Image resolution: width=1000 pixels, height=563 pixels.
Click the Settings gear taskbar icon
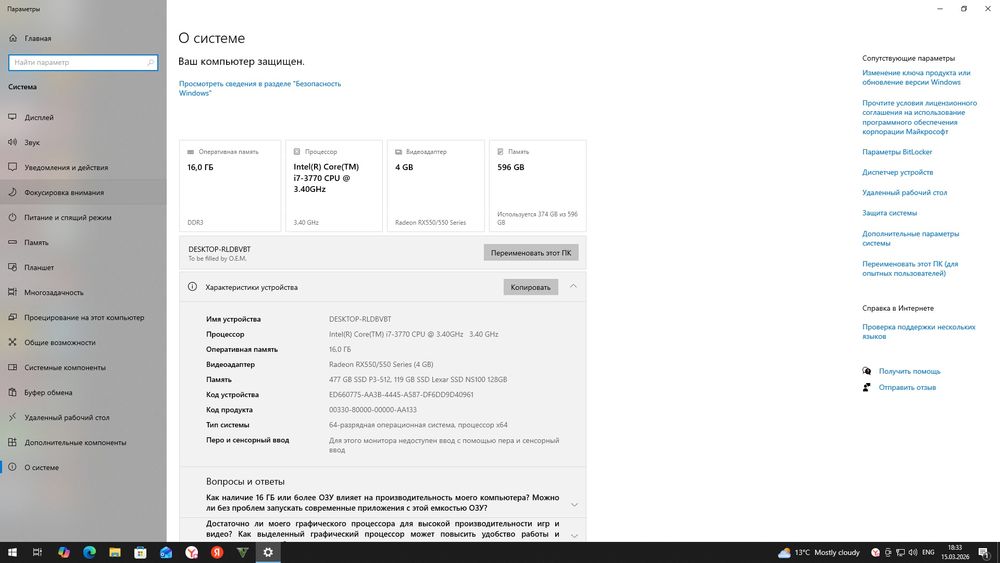pyautogui.click(x=268, y=552)
